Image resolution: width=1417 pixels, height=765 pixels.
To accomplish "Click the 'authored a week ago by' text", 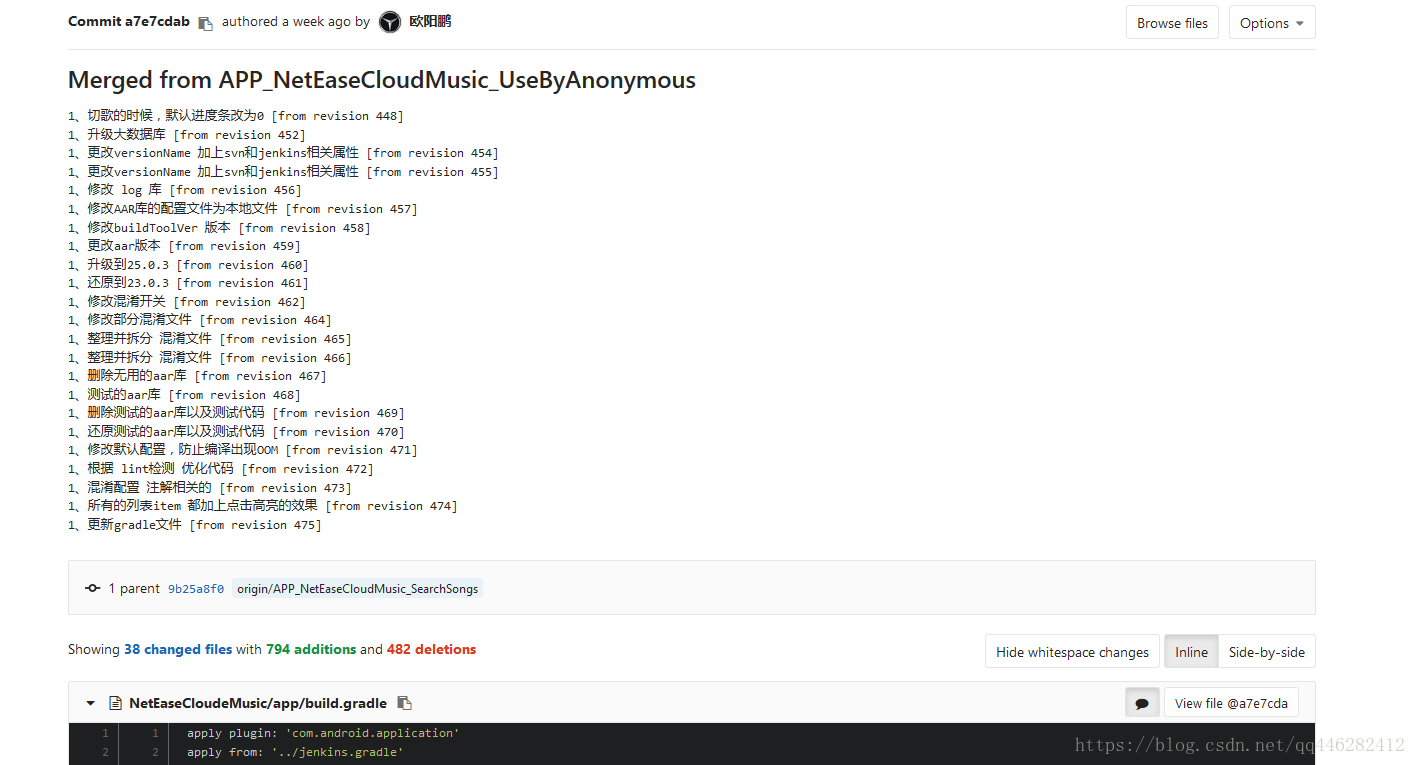I will point(296,21).
